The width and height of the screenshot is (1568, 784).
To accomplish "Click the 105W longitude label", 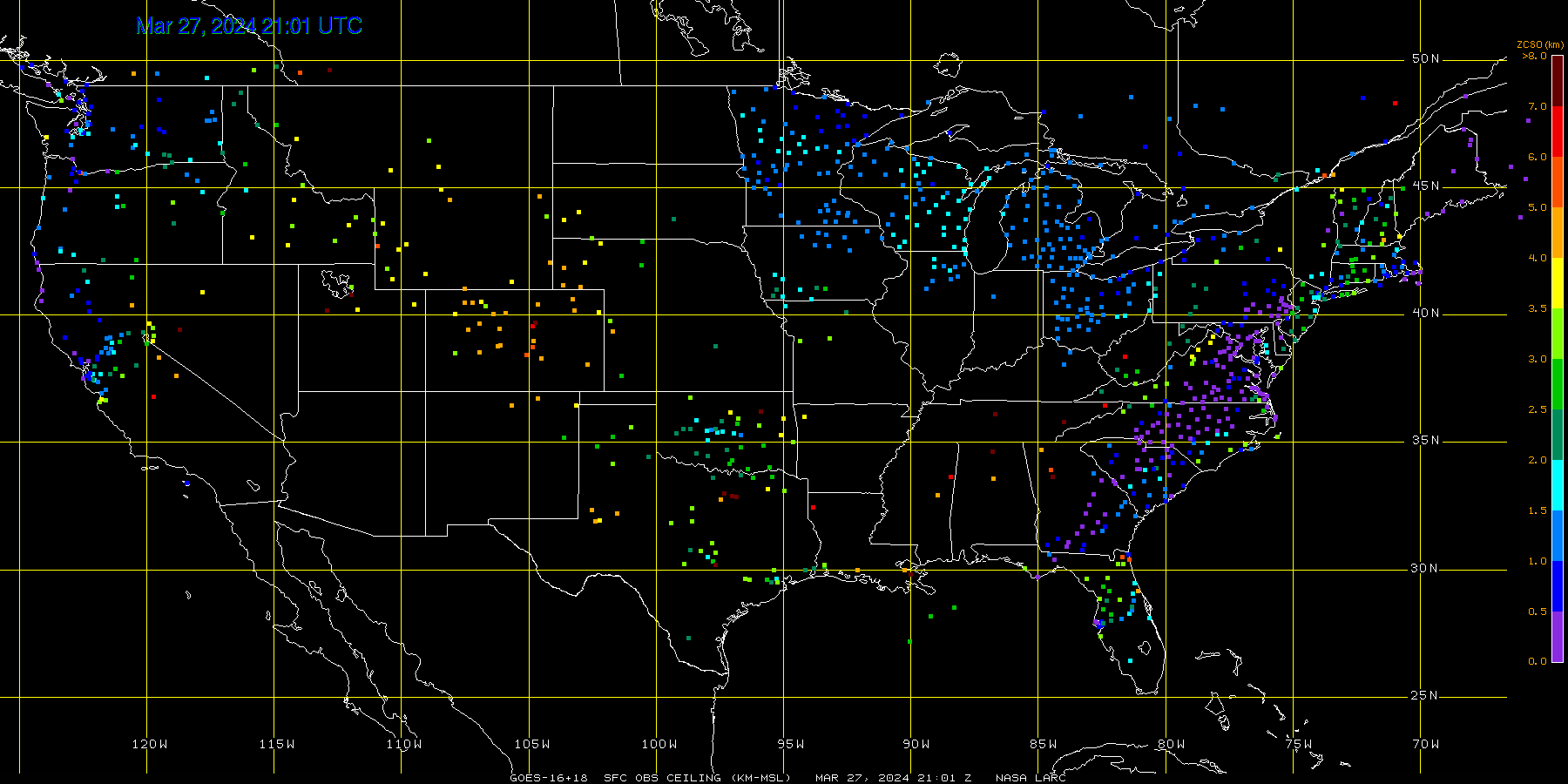I will tap(532, 744).
